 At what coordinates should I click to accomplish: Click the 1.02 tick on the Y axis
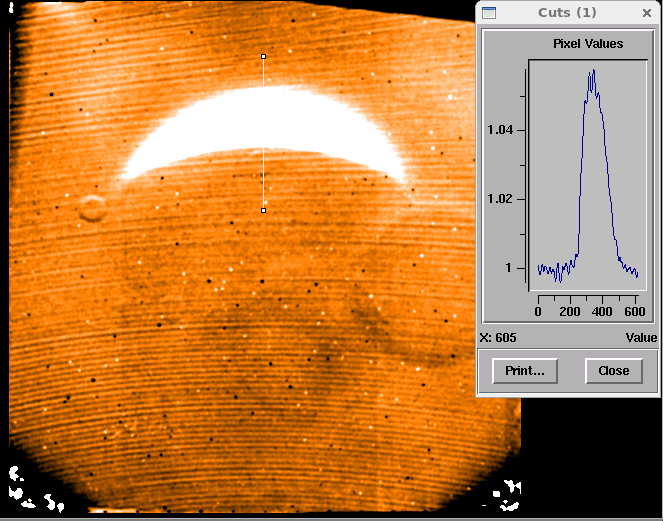tap(498, 199)
